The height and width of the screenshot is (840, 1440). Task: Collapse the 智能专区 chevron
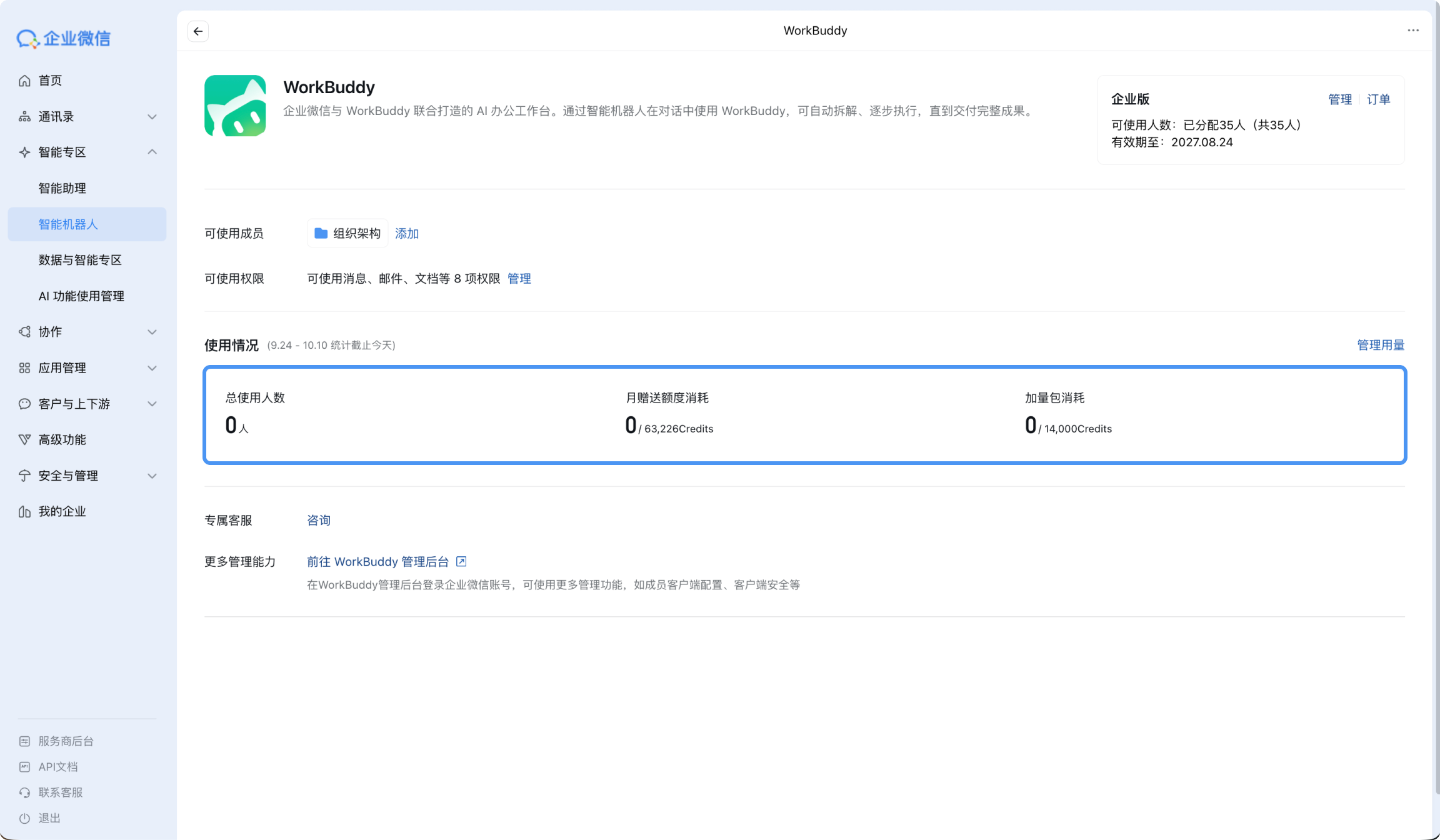click(x=152, y=152)
